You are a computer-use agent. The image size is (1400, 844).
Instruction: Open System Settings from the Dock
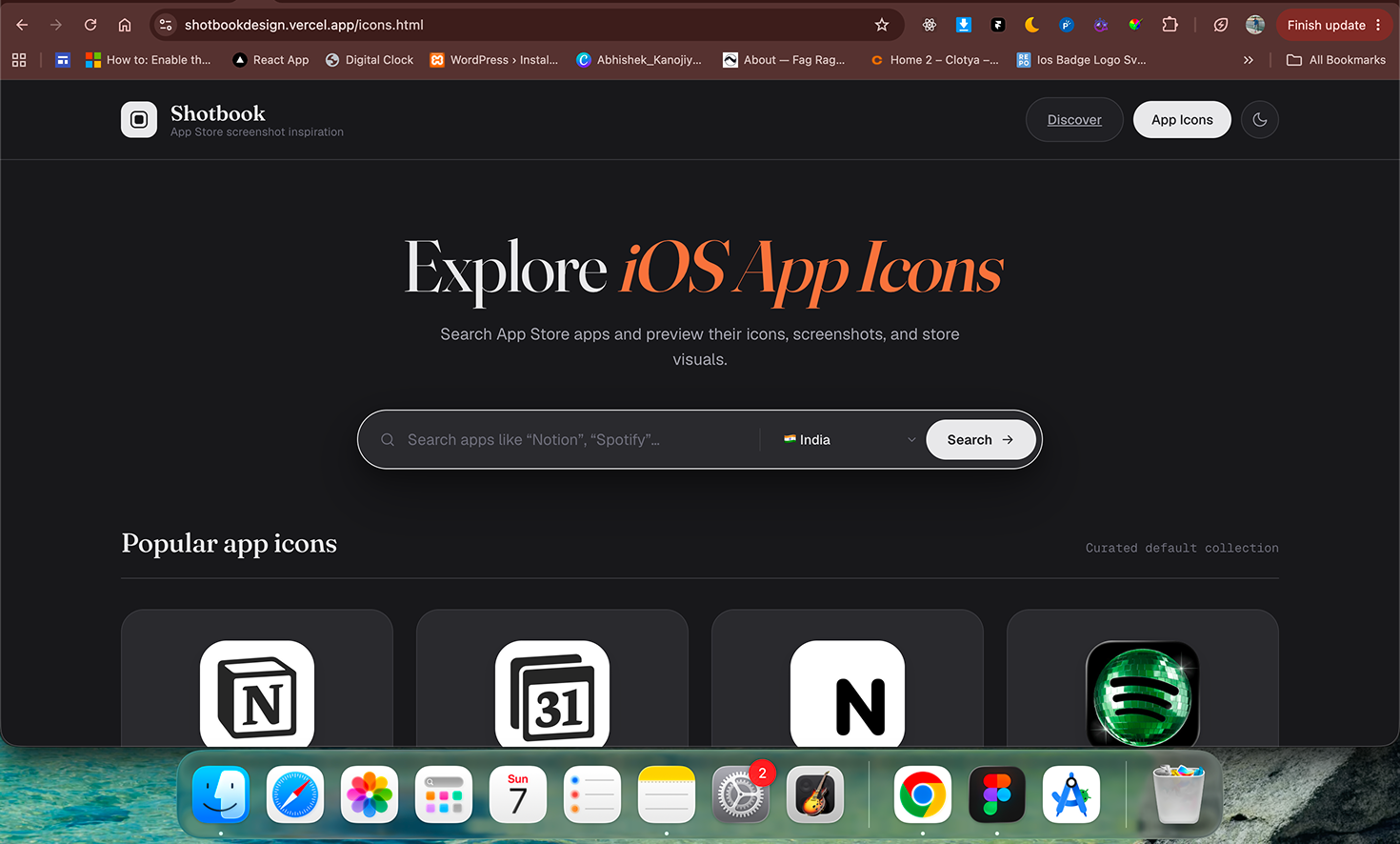pyautogui.click(x=741, y=794)
